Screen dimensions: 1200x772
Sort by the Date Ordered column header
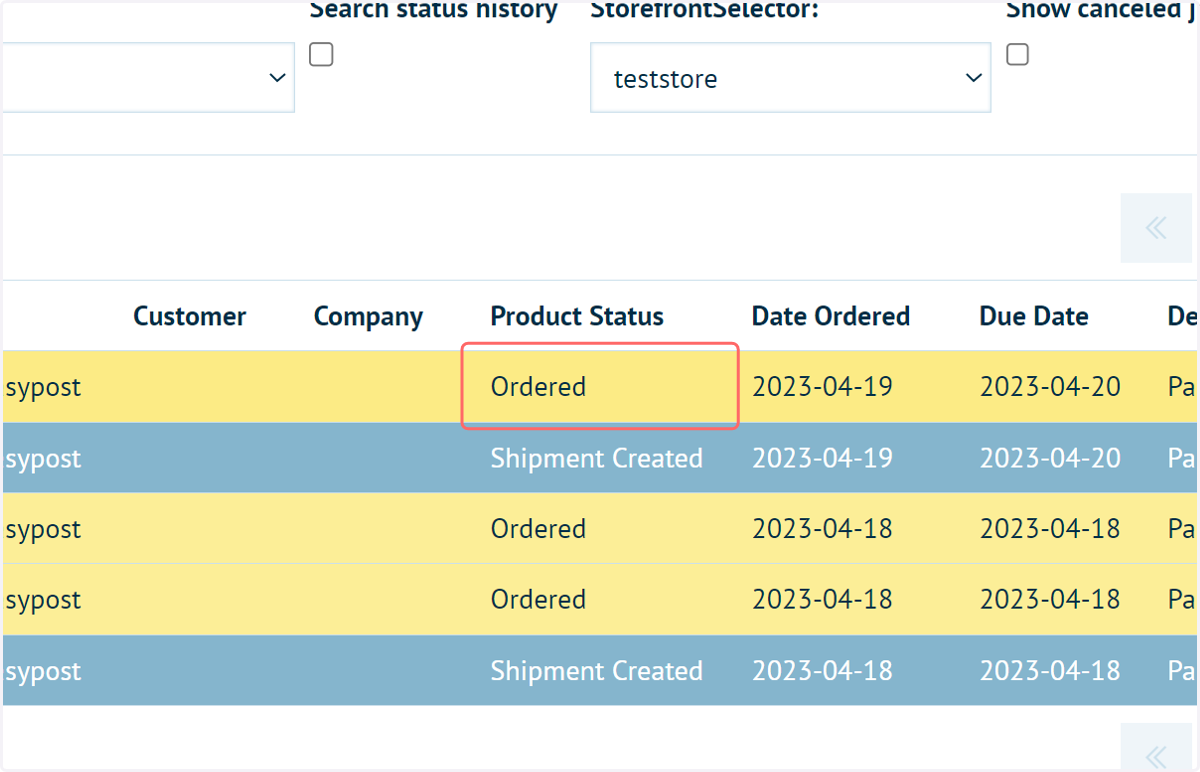pyautogui.click(x=831, y=316)
